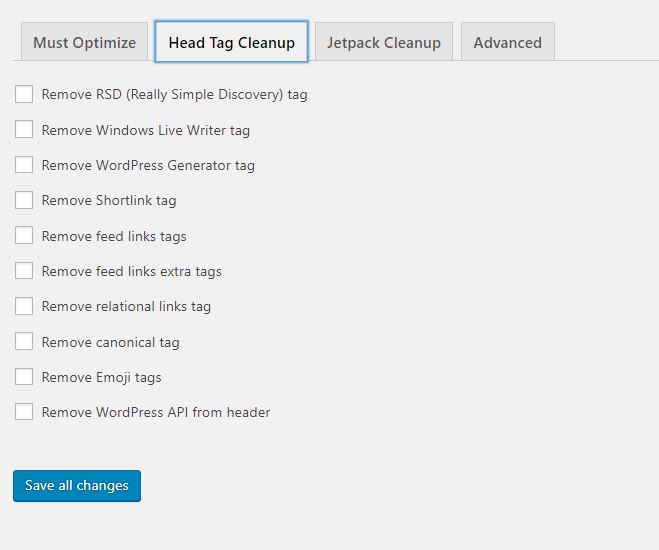Viewport: 659px width, 550px height.
Task: Check the Remove feed links extra tags box
Action: pos(24,271)
